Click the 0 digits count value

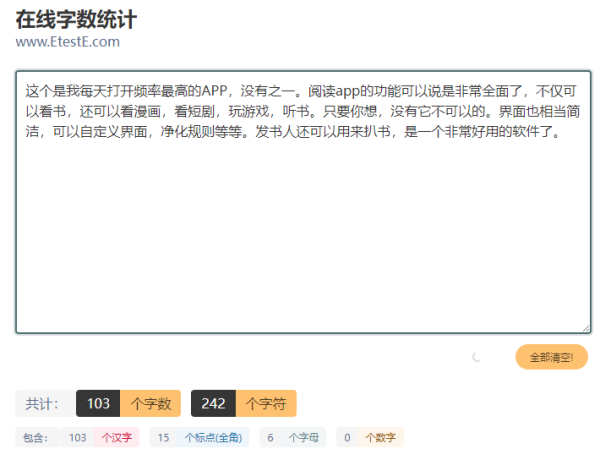click(347, 437)
